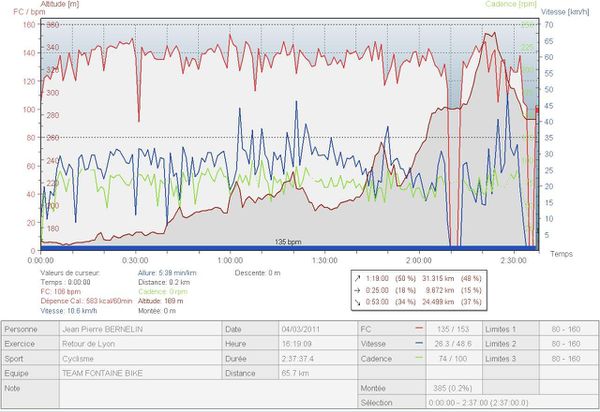Click the 135 bpm label on blue bar
This screenshot has width=600, height=412.
(288, 242)
